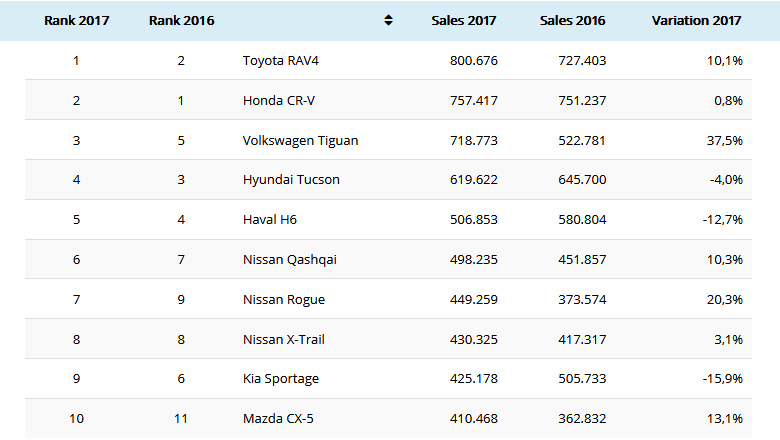The height and width of the screenshot is (440, 780).
Task: Click the sort arrows icon in header
Action: 388,21
